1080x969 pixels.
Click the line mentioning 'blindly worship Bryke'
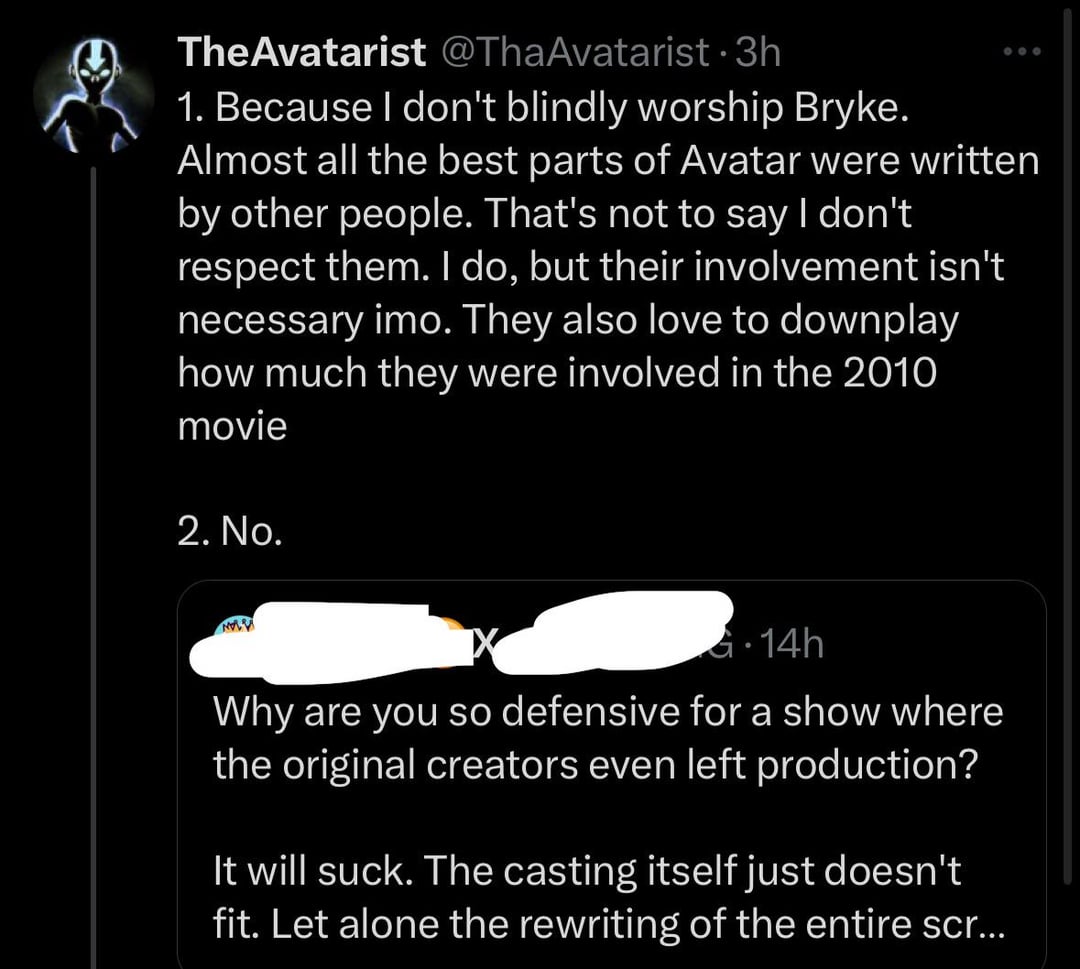click(543, 107)
